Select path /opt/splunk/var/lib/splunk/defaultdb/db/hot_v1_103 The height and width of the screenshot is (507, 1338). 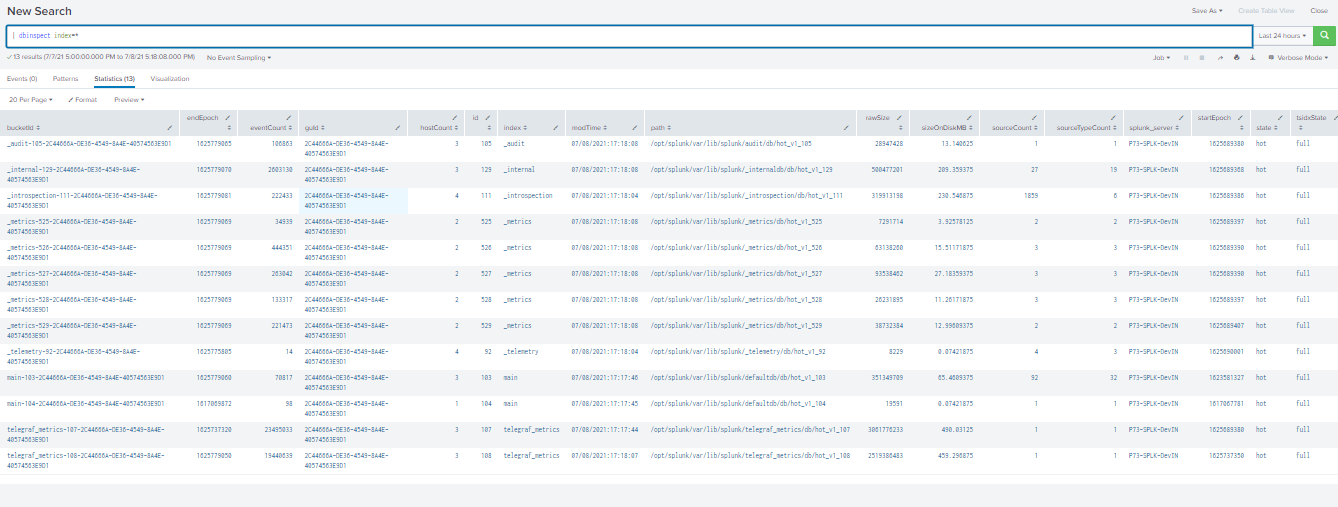pos(738,378)
